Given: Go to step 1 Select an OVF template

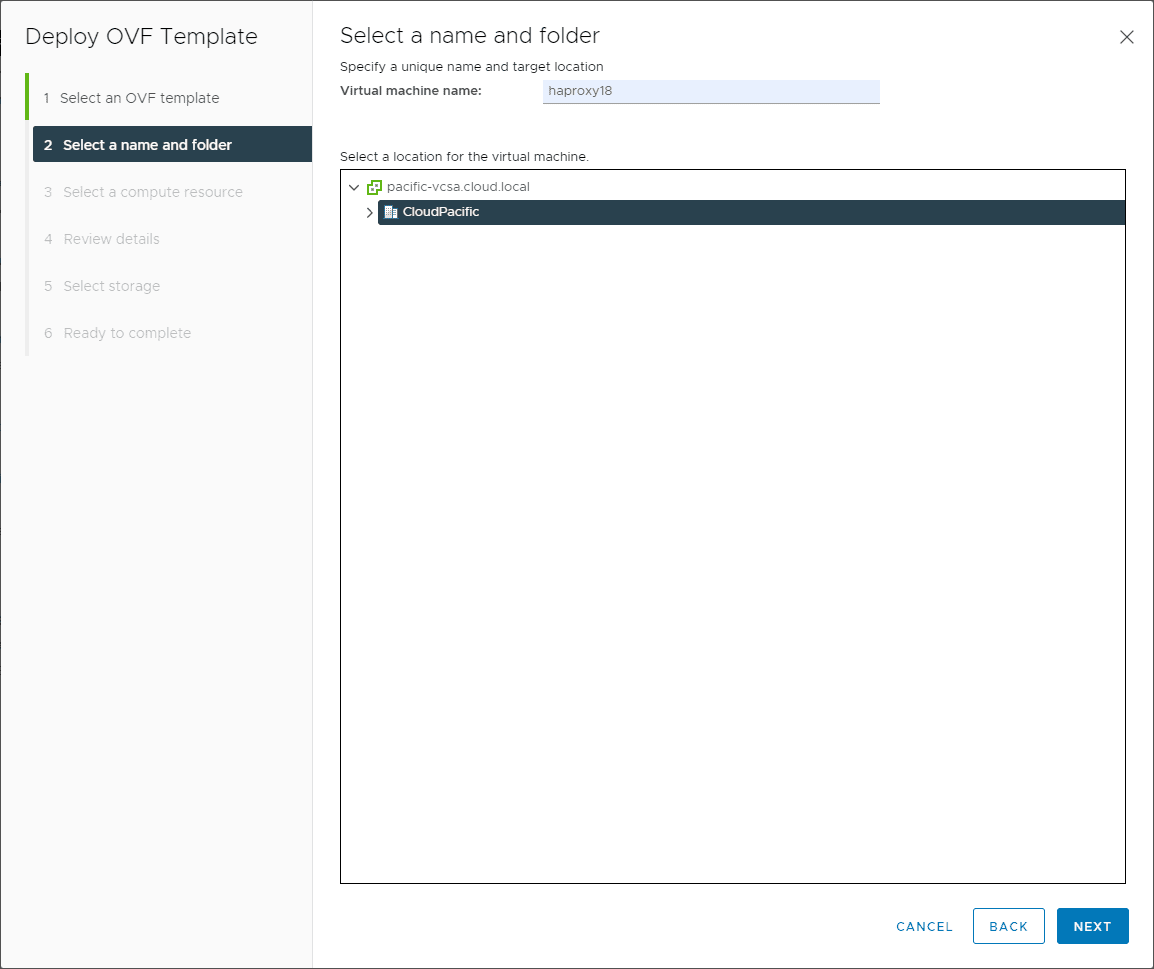Looking at the screenshot, I should [139, 98].
